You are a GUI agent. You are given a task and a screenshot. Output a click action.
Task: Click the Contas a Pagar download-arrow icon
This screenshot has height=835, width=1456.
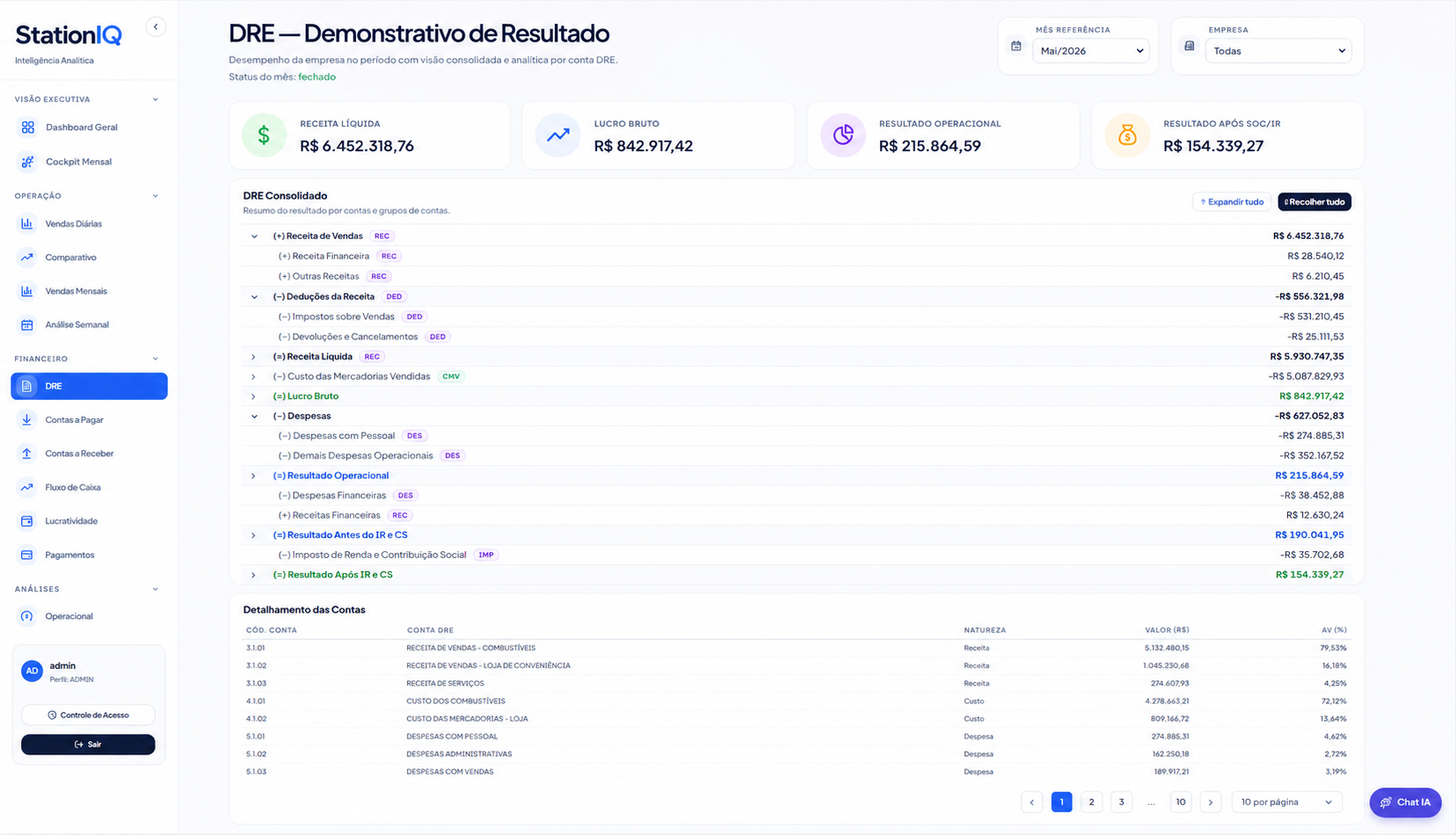[27, 420]
